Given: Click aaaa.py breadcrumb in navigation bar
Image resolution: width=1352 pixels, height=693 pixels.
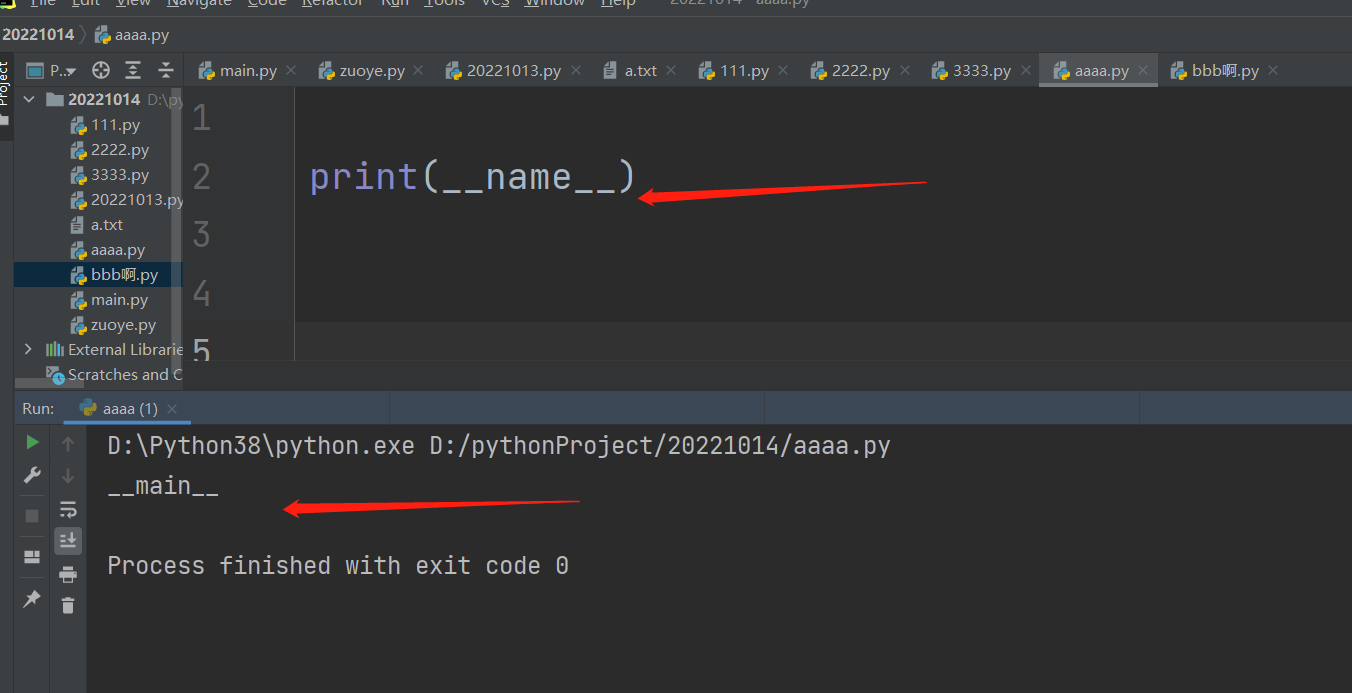Looking at the screenshot, I should click(x=132, y=35).
